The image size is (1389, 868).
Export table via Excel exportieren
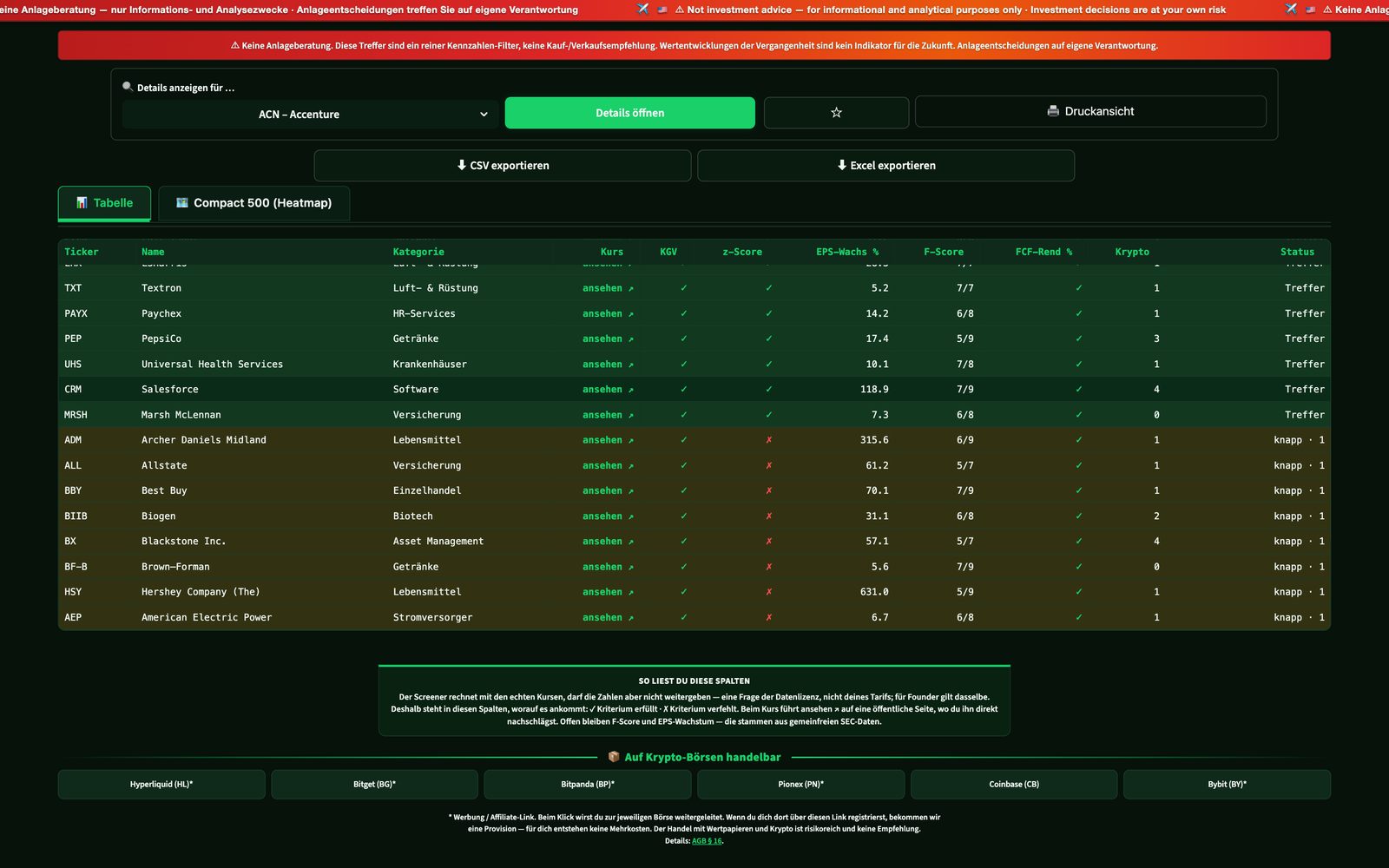click(885, 165)
